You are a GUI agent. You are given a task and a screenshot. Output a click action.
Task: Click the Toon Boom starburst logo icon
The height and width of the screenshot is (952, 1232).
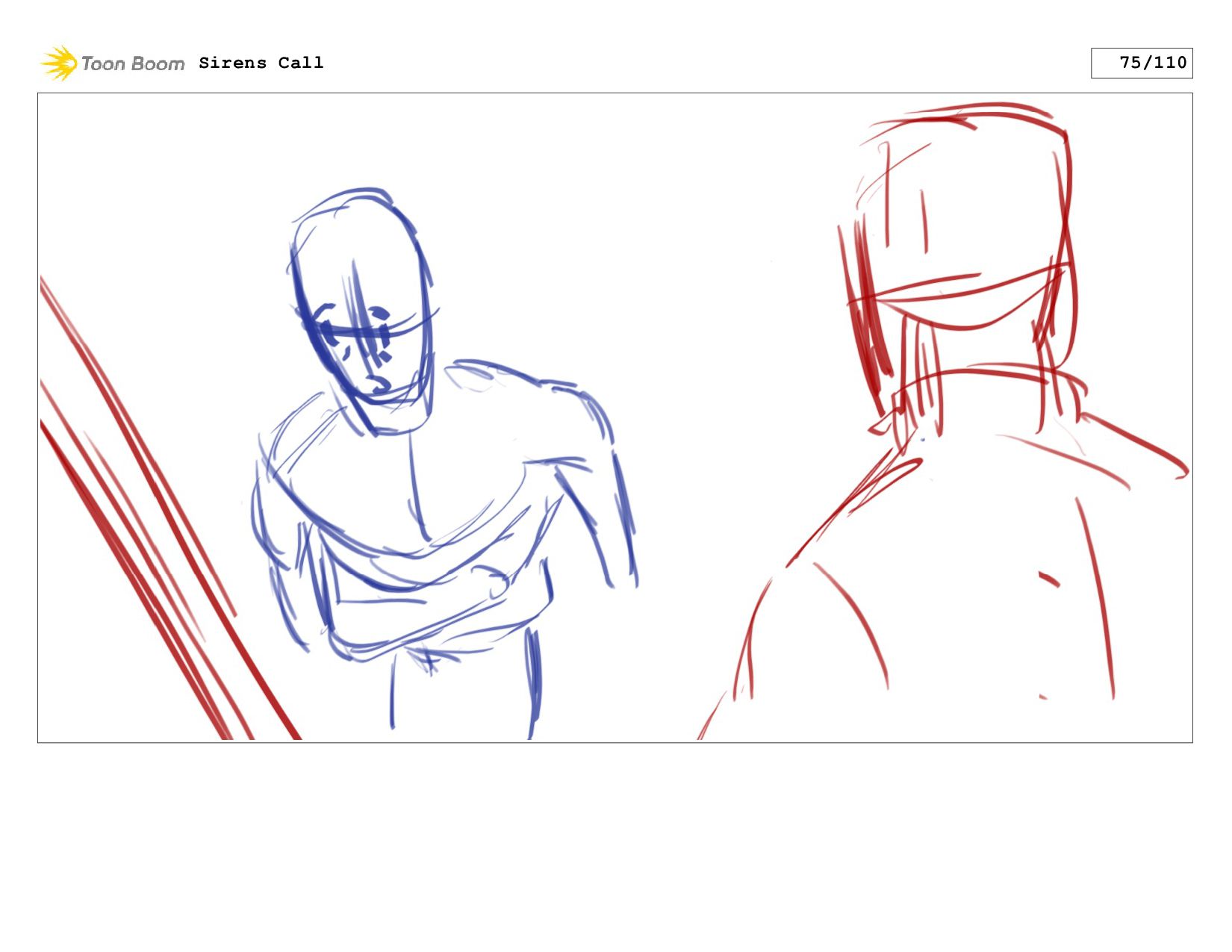coord(59,63)
